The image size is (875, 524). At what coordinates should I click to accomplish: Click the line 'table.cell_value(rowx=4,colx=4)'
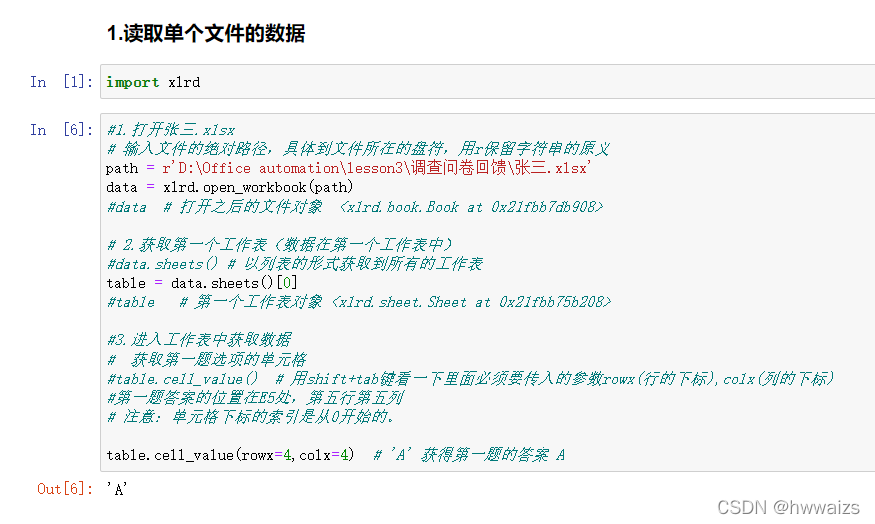tap(230, 455)
